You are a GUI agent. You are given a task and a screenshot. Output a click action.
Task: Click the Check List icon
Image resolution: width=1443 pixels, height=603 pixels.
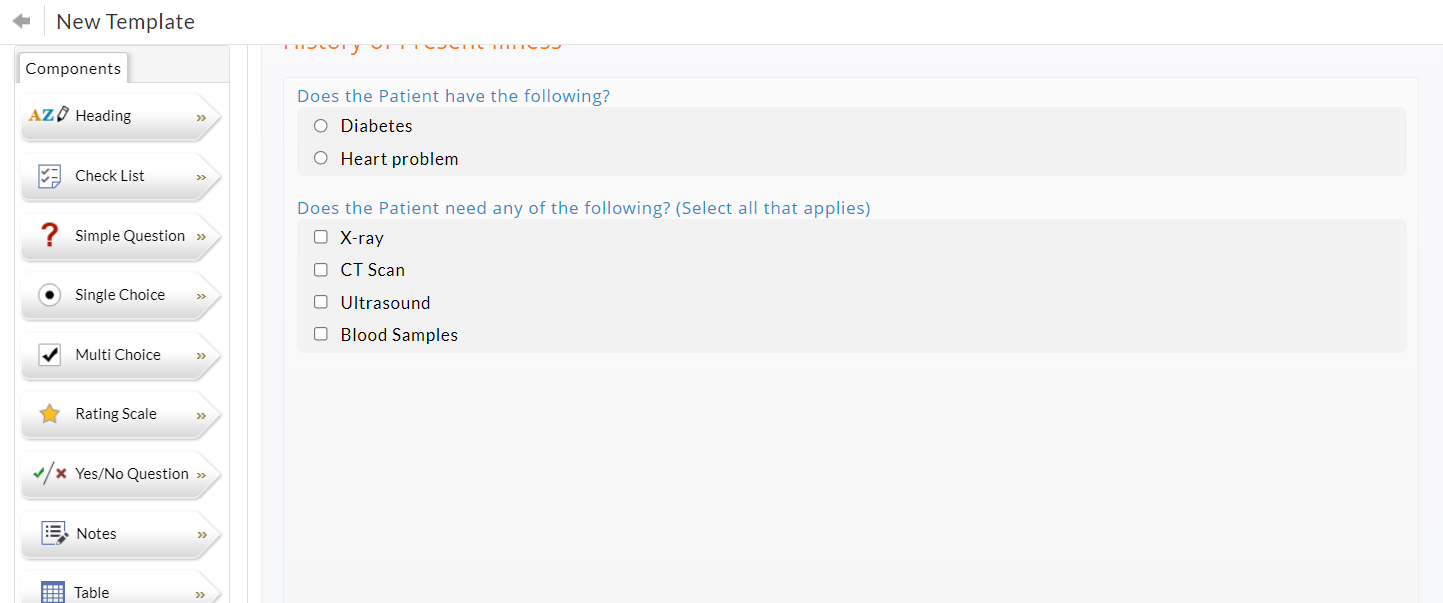click(x=49, y=176)
